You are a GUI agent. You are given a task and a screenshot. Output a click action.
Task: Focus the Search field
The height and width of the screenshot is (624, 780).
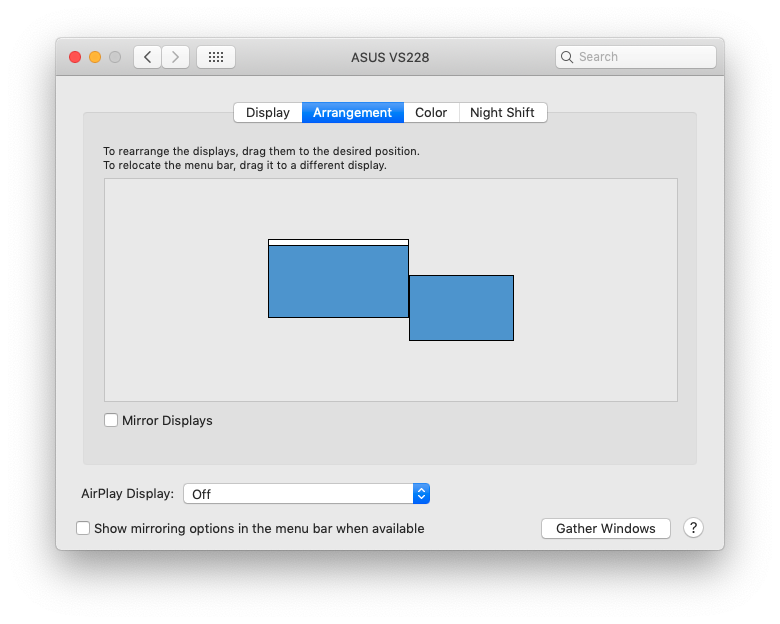(x=636, y=57)
